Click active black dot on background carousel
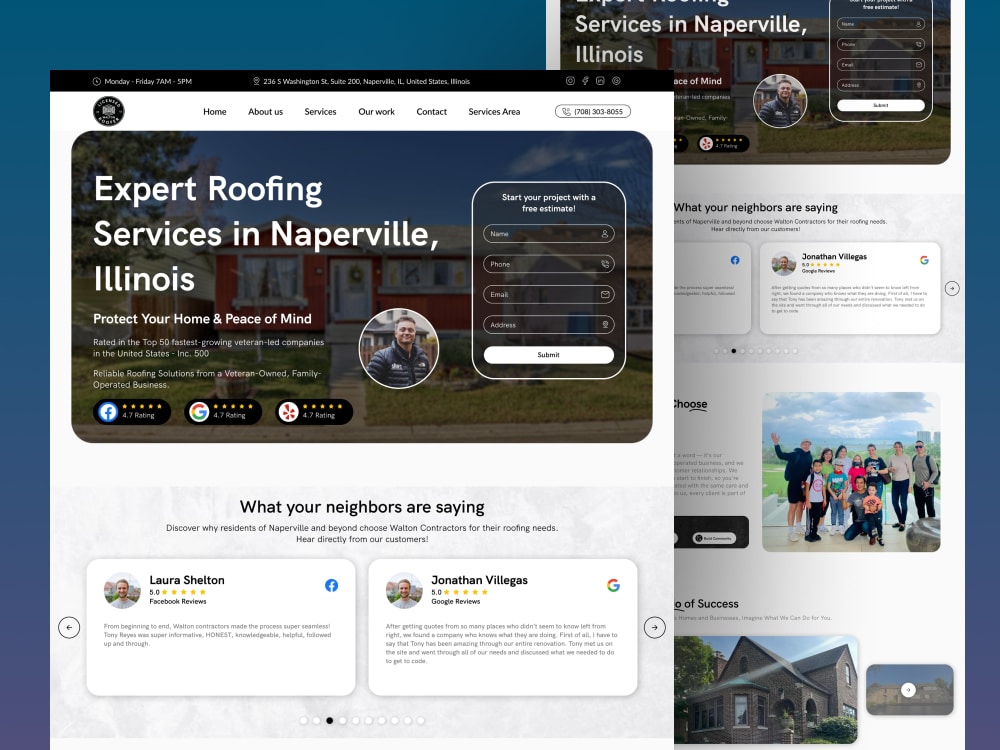 pyautogui.click(x=733, y=351)
